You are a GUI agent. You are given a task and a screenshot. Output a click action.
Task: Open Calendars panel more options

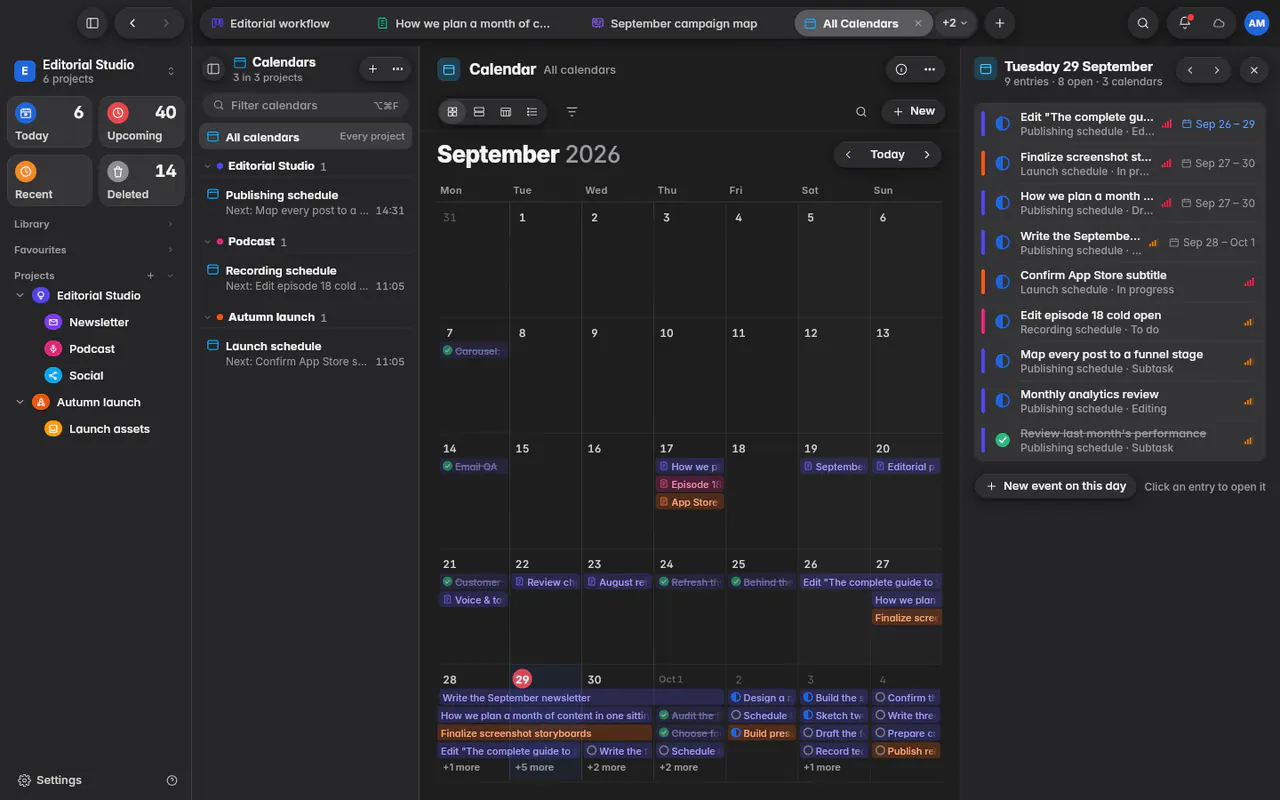pyautogui.click(x=398, y=69)
